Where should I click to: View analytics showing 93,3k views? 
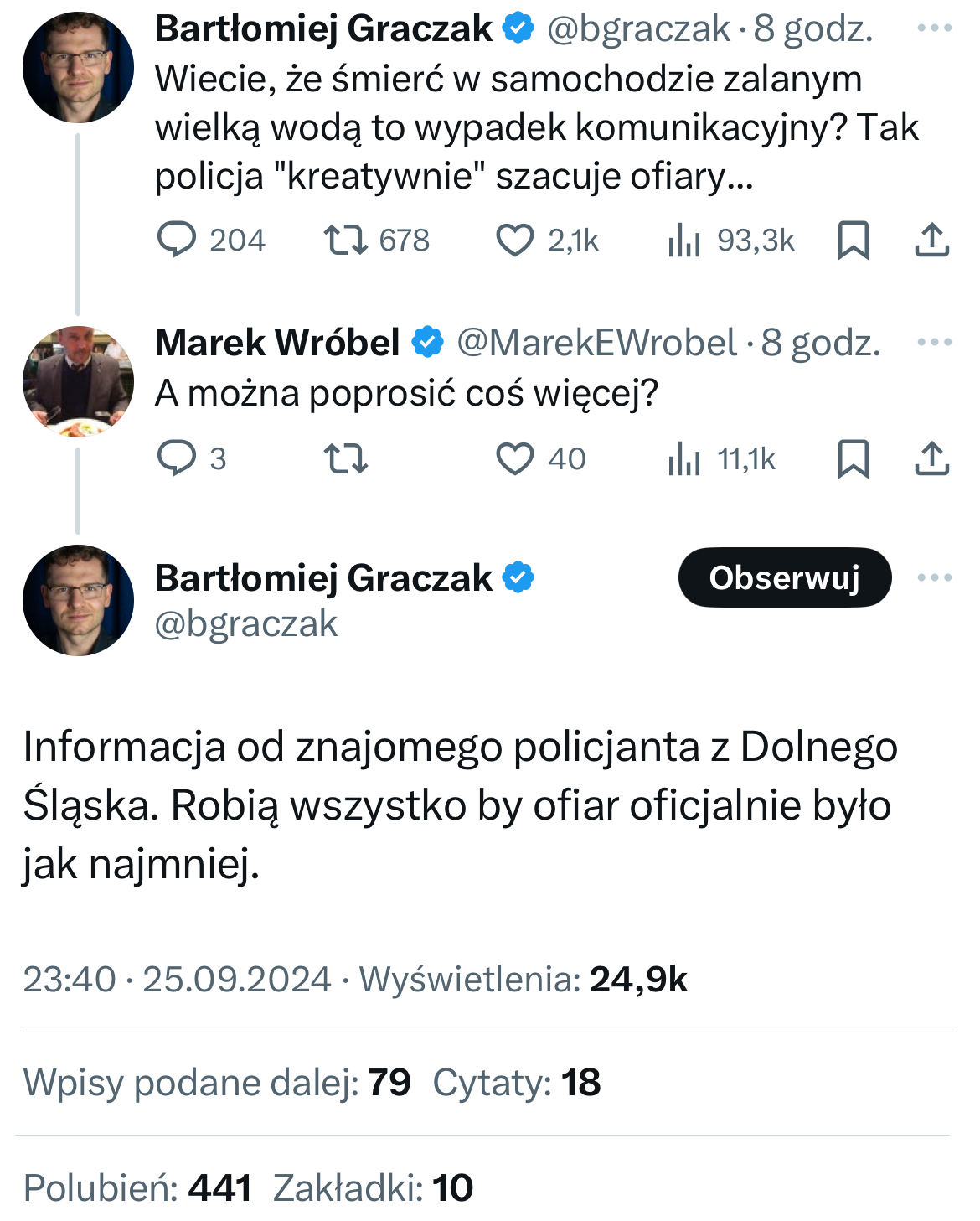click(683, 240)
